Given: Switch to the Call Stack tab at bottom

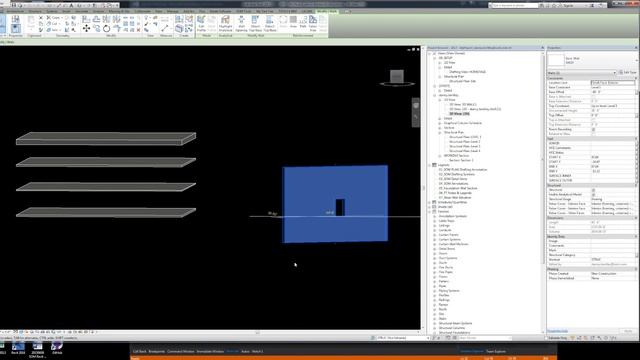Looking at the screenshot, I should coord(140,351).
